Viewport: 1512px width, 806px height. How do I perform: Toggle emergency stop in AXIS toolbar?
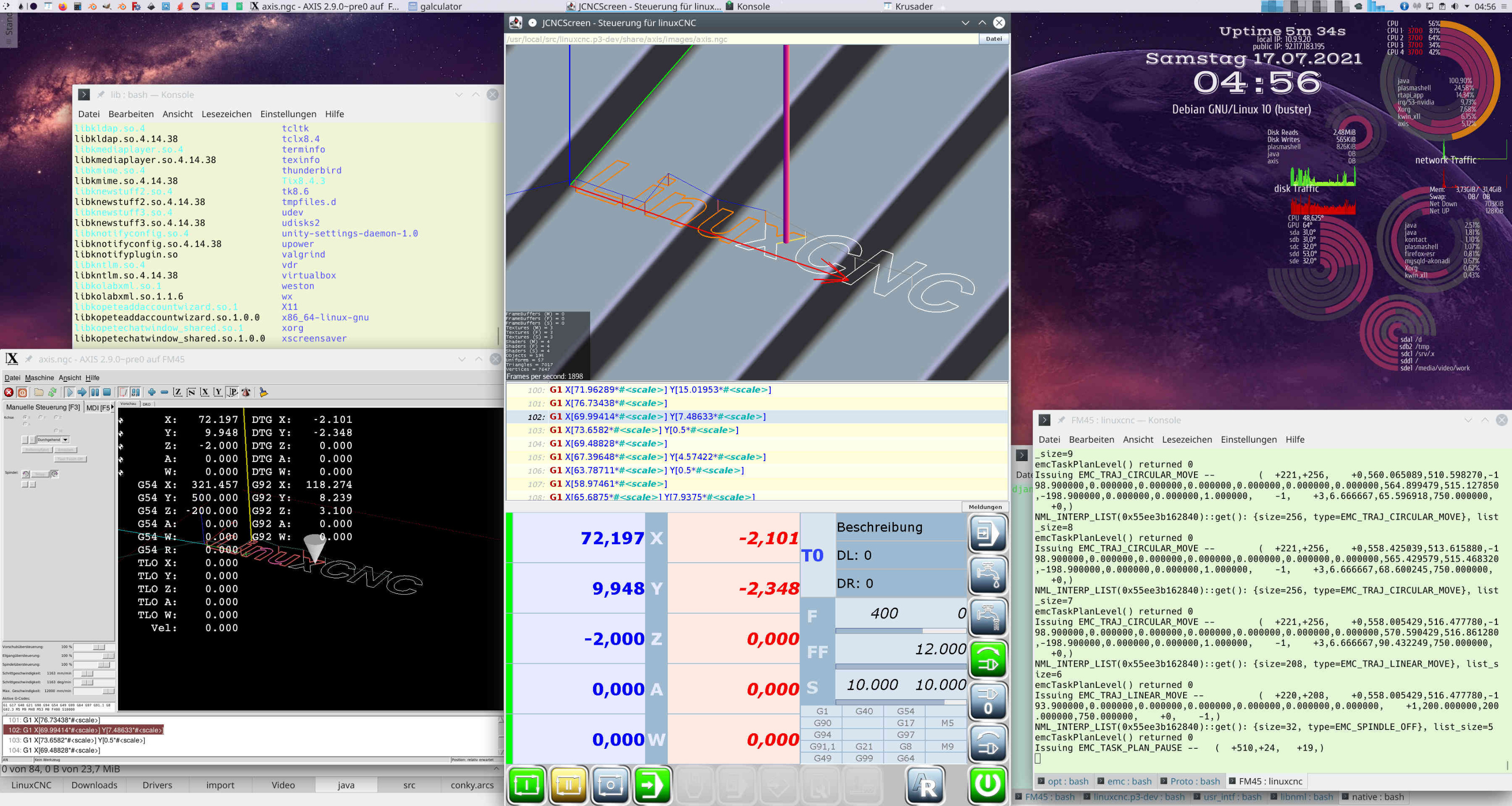point(9,392)
